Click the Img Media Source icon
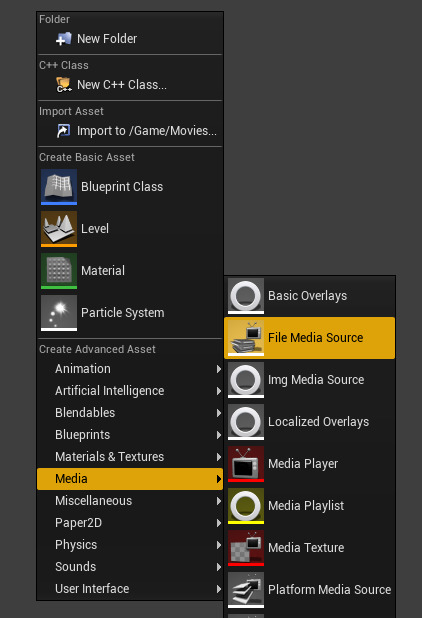The height and width of the screenshot is (618, 422). point(246,380)
